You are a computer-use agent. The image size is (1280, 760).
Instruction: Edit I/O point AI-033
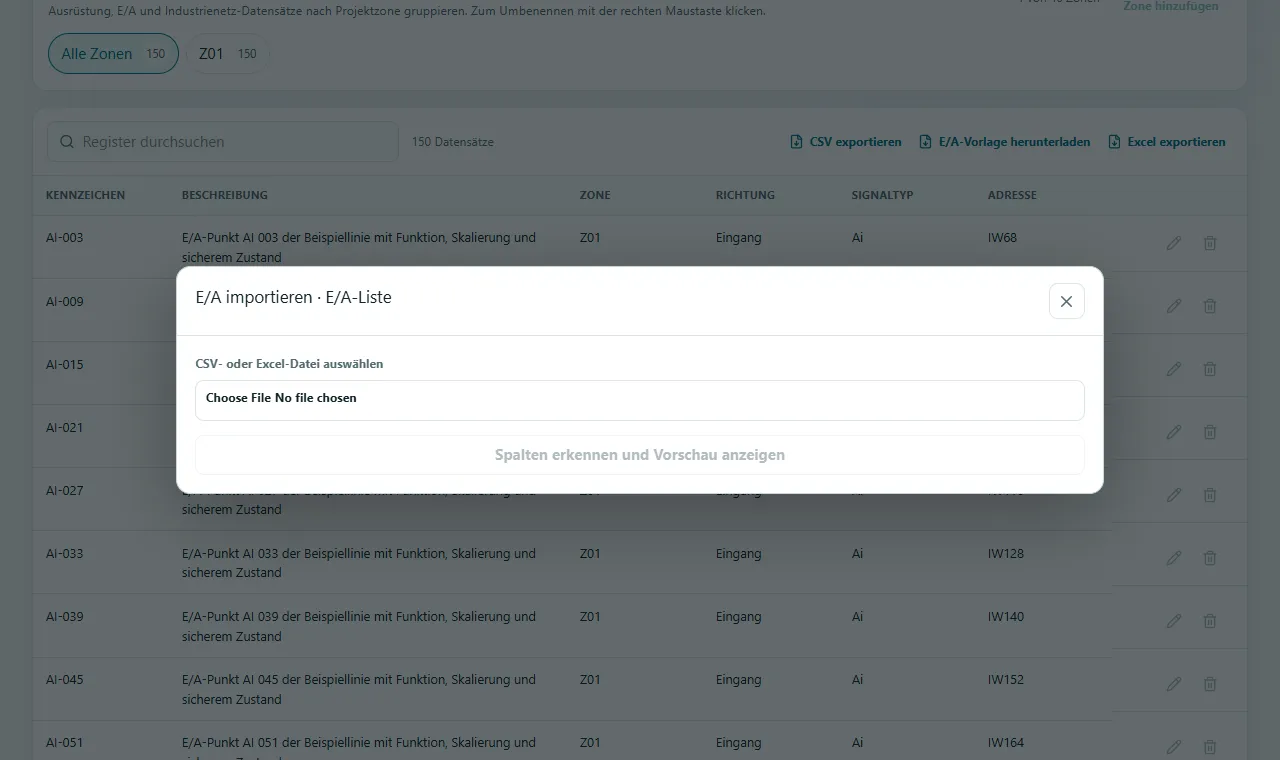[1174, 558]
